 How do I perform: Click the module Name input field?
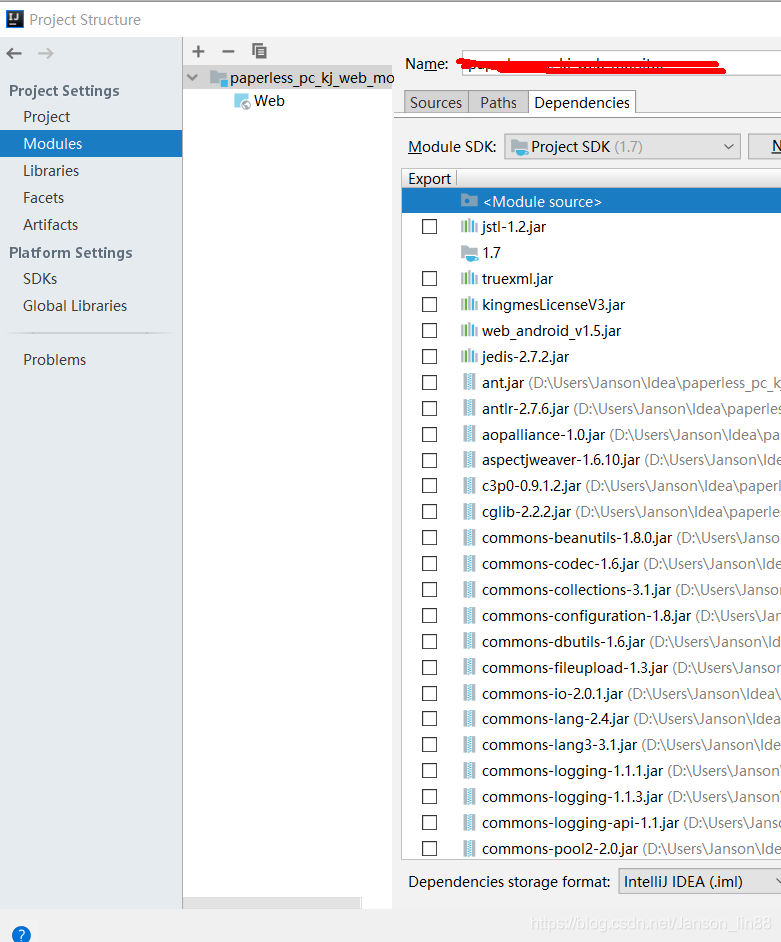(x=621, y=64)
